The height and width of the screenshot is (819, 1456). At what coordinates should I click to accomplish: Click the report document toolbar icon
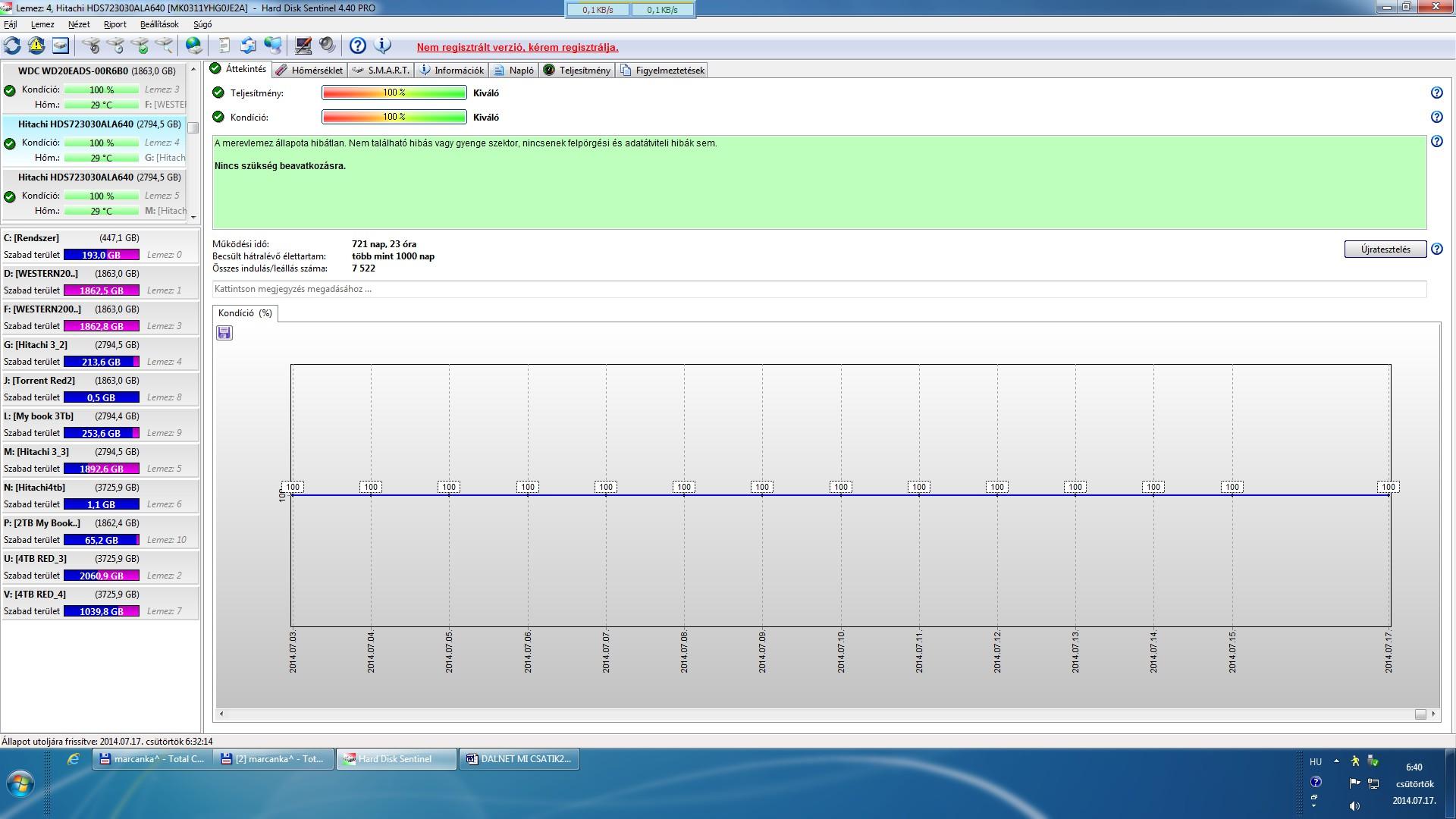pos(224,45)
